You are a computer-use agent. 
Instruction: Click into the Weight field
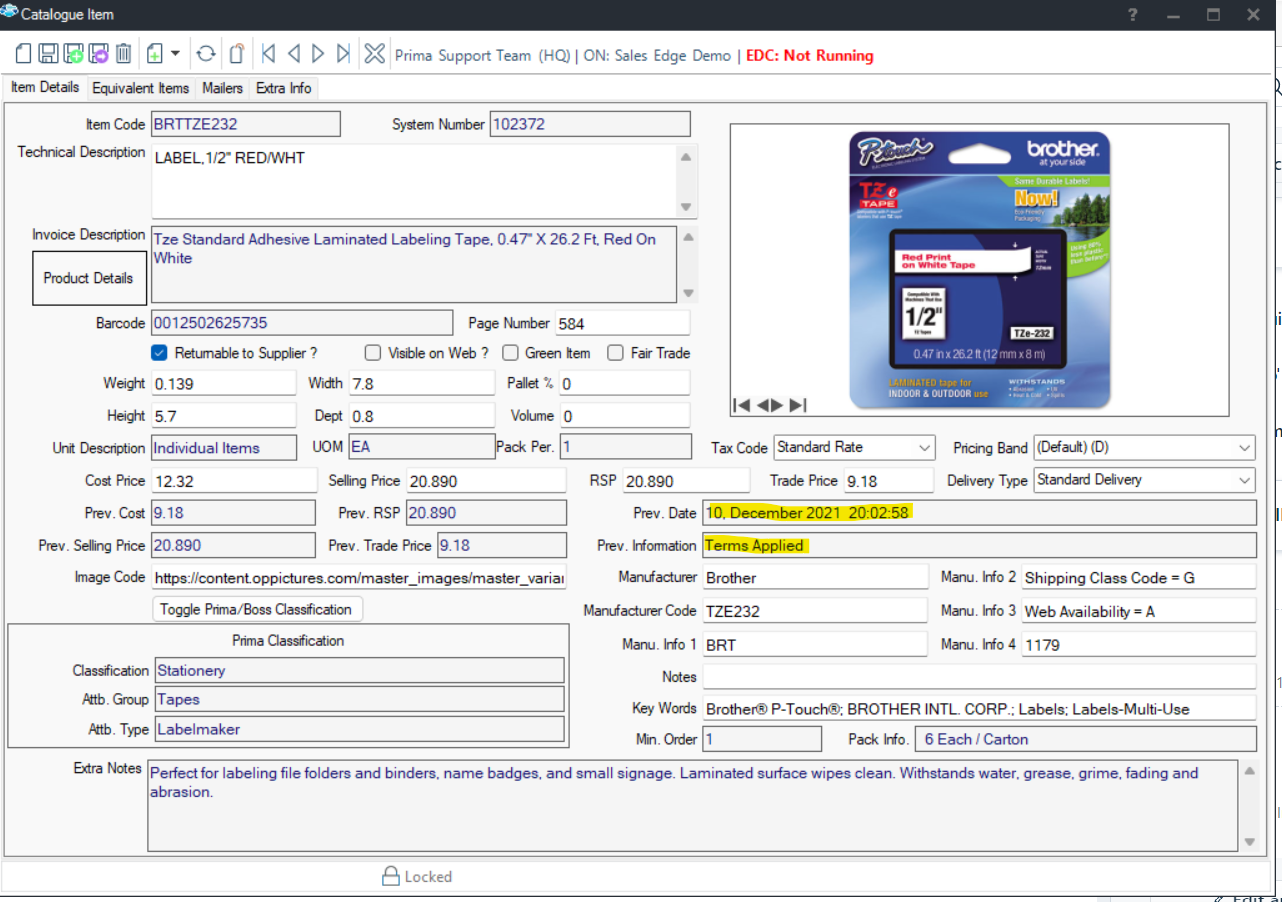coord(224,383)
